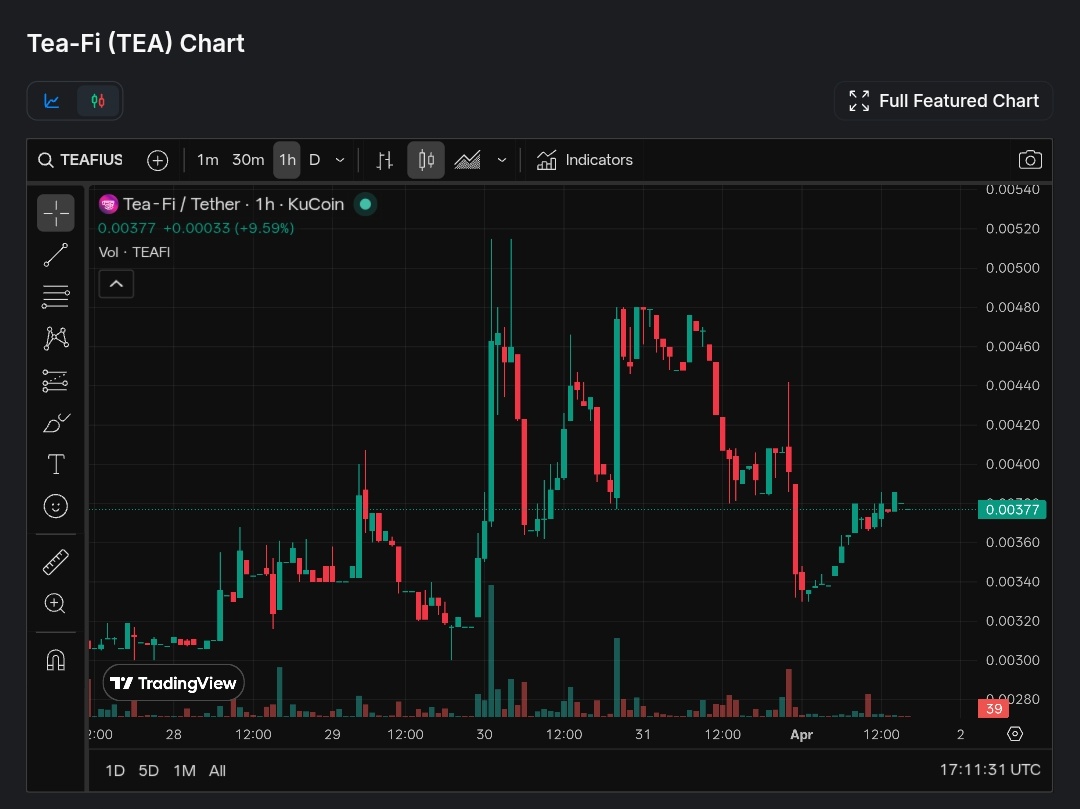Image resolution: width=1080 pixels, height=809 pixels.
Task: Click the 17:11:31 UTC timezone clock
Action: tap(990, 770)
